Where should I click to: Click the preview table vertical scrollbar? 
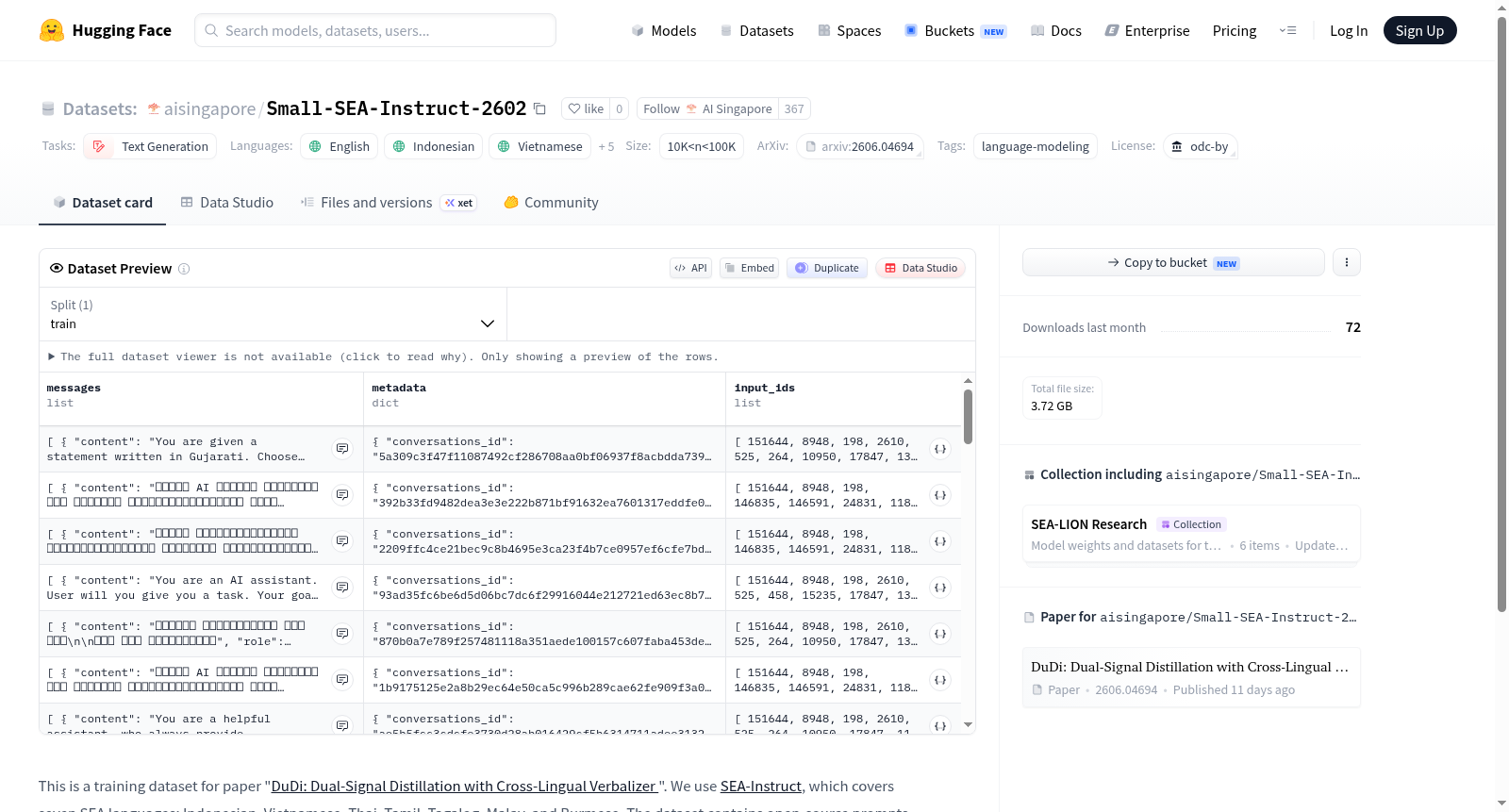pos(968,417)
